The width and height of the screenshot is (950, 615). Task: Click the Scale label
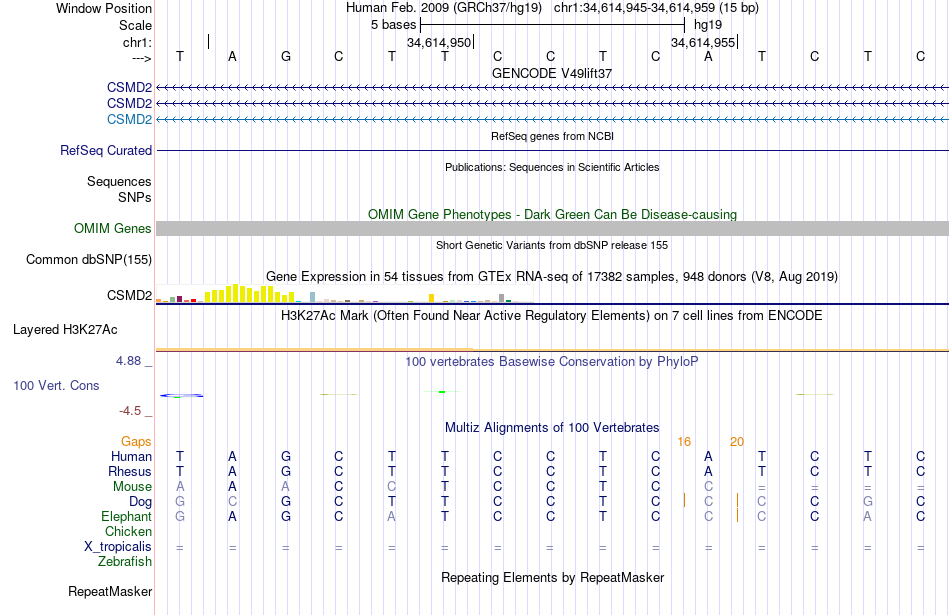(x=135, y=25)
